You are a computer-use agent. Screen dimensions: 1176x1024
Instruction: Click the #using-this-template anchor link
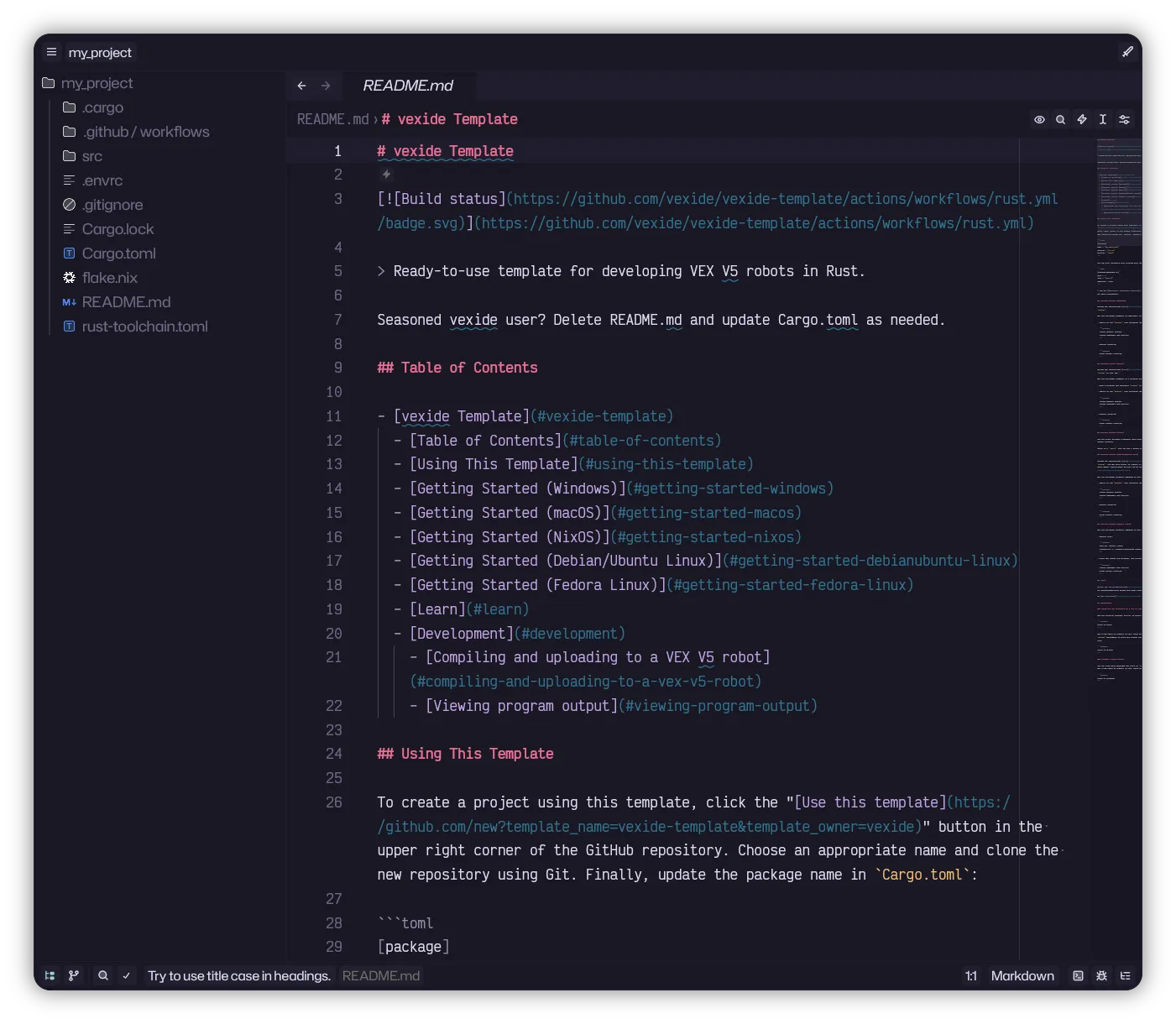coord(666,464)
